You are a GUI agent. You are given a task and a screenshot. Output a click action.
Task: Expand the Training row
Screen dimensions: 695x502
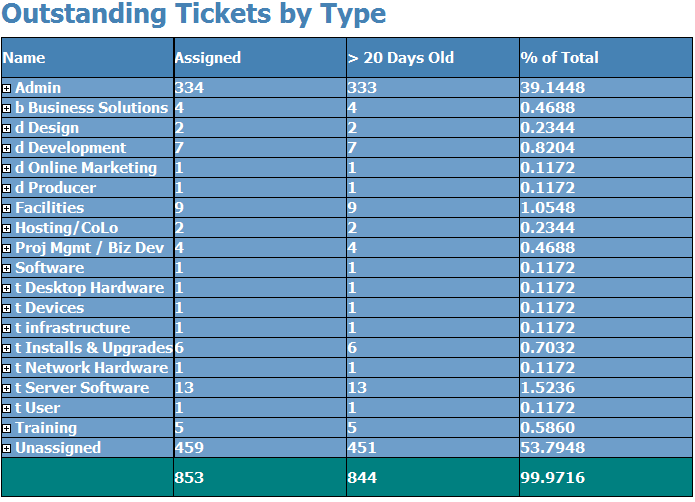(x=7, y=428)
